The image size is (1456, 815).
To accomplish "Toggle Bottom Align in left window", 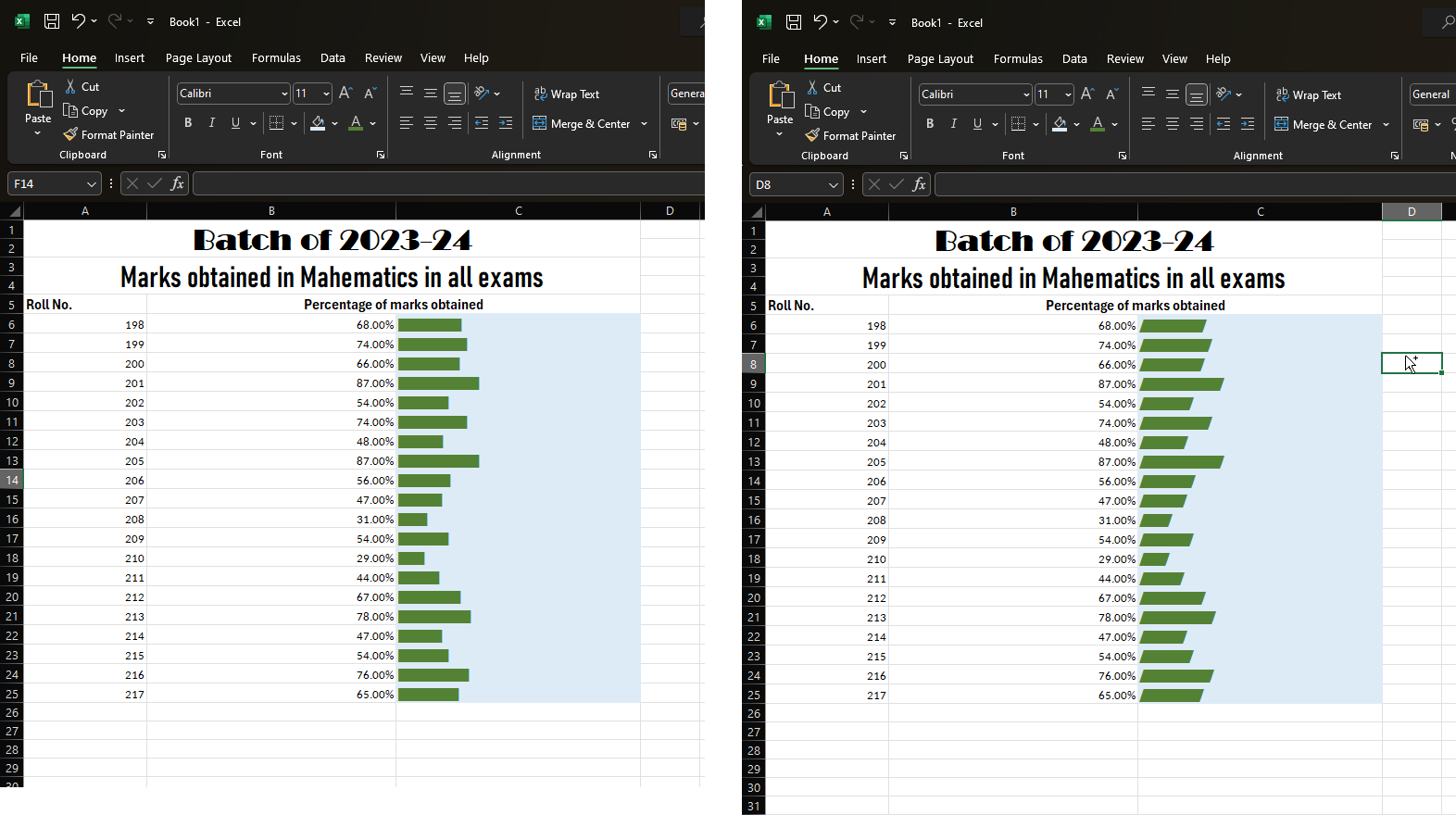I will click(454, 93).
